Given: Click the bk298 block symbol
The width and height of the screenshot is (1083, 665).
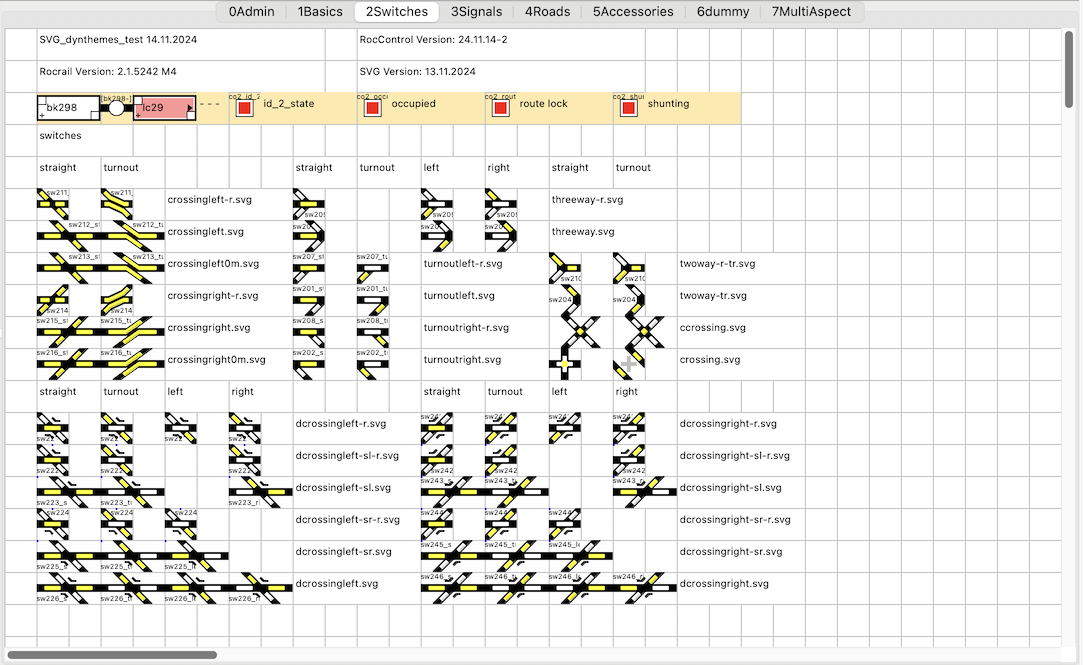Looking at the screenshot, I should (x=69, y=108).
